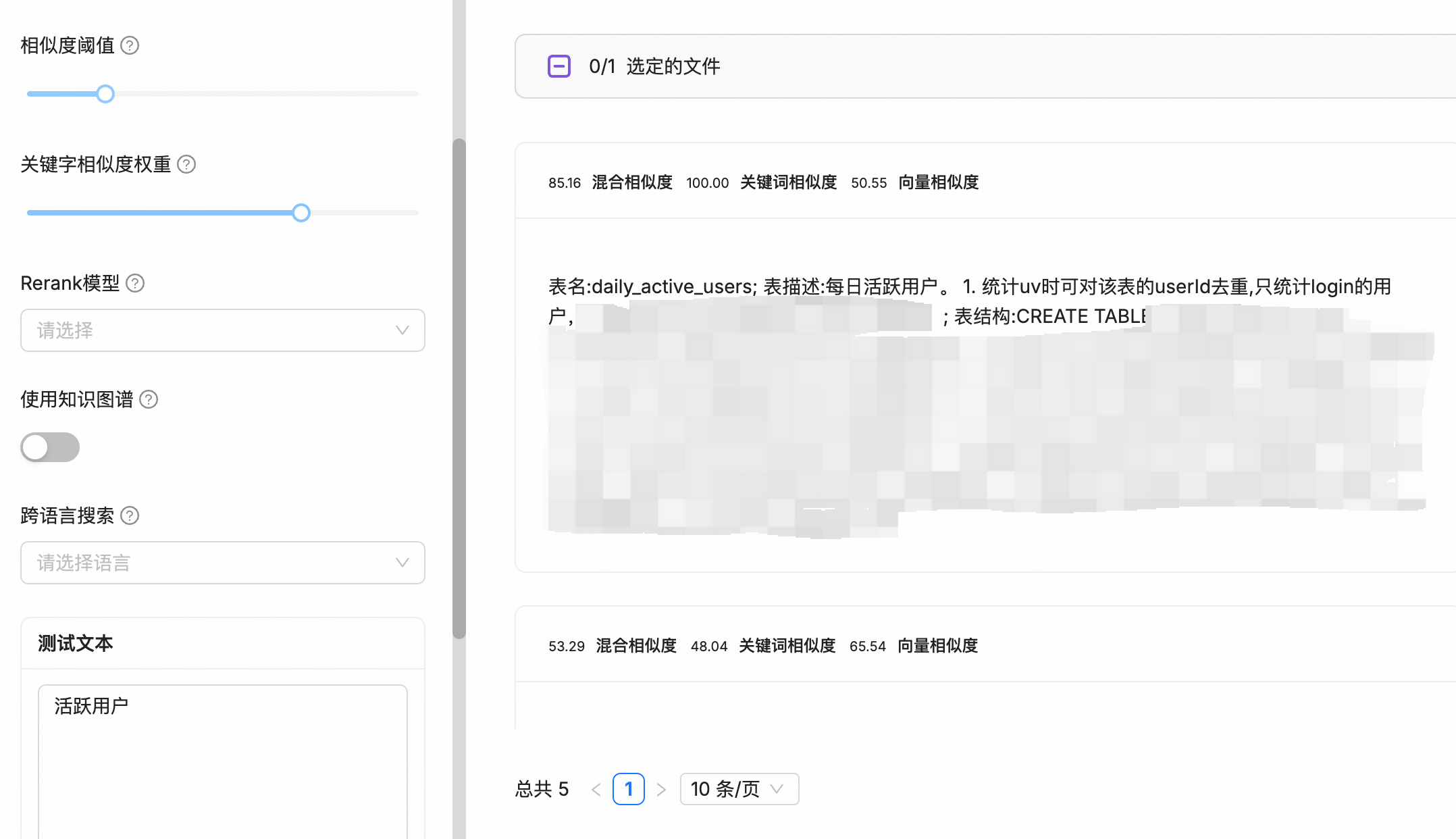The height and width of the screenshot is (839, 1456).
Task: Click the previous page chevron
Action: (596, 789)
